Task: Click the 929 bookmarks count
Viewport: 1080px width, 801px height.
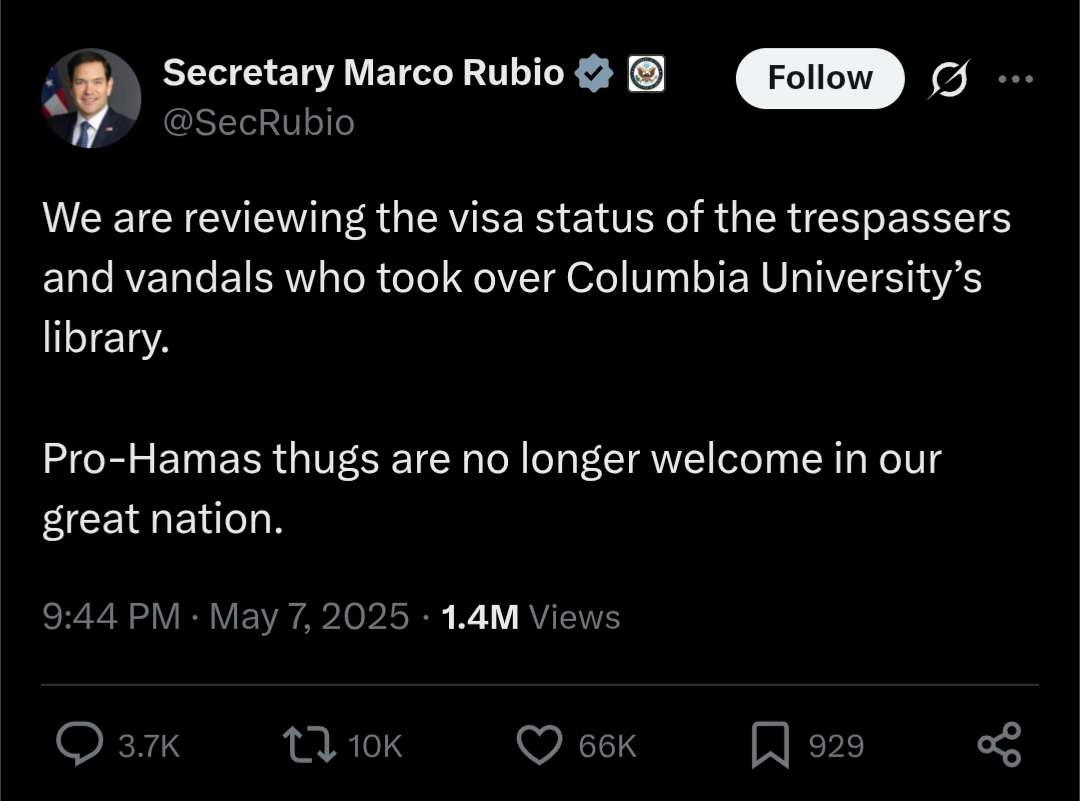Action: click(x=836, y=746)
